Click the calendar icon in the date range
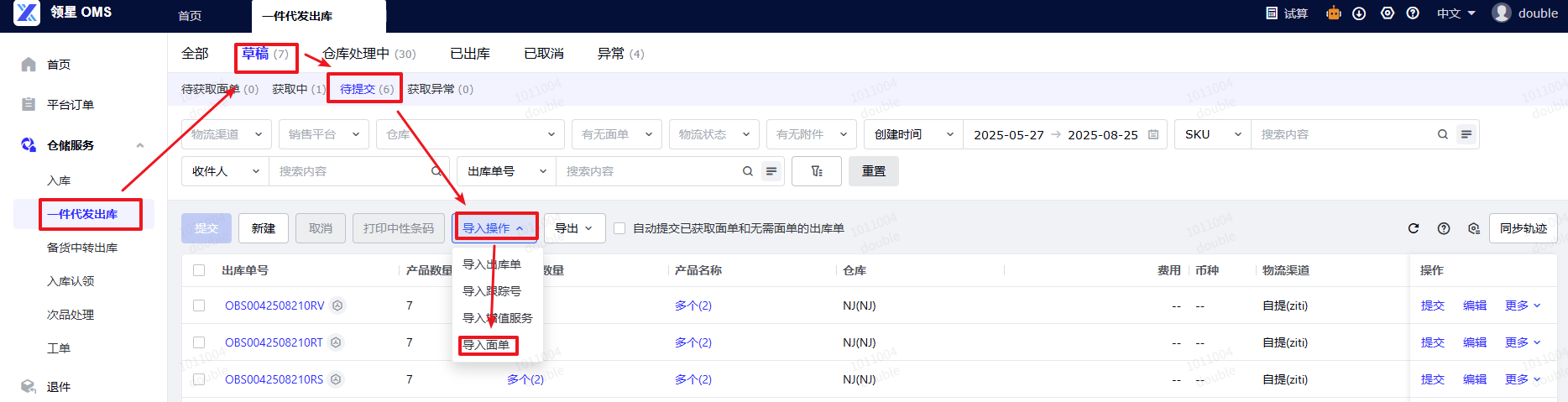The width and height of the screenshot is (1568, 402). coord(1153,134)
